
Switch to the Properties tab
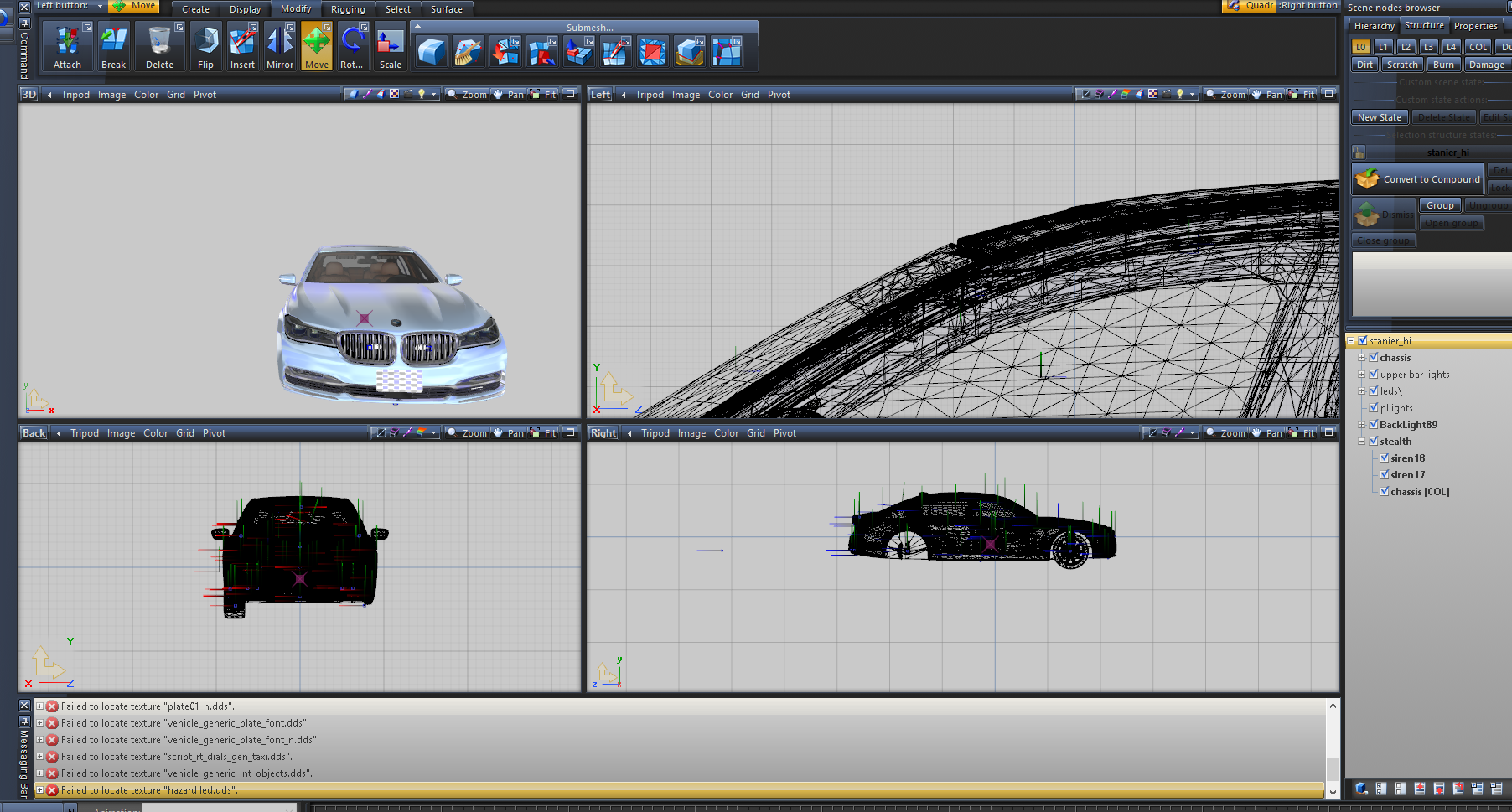coord(1475,26)
